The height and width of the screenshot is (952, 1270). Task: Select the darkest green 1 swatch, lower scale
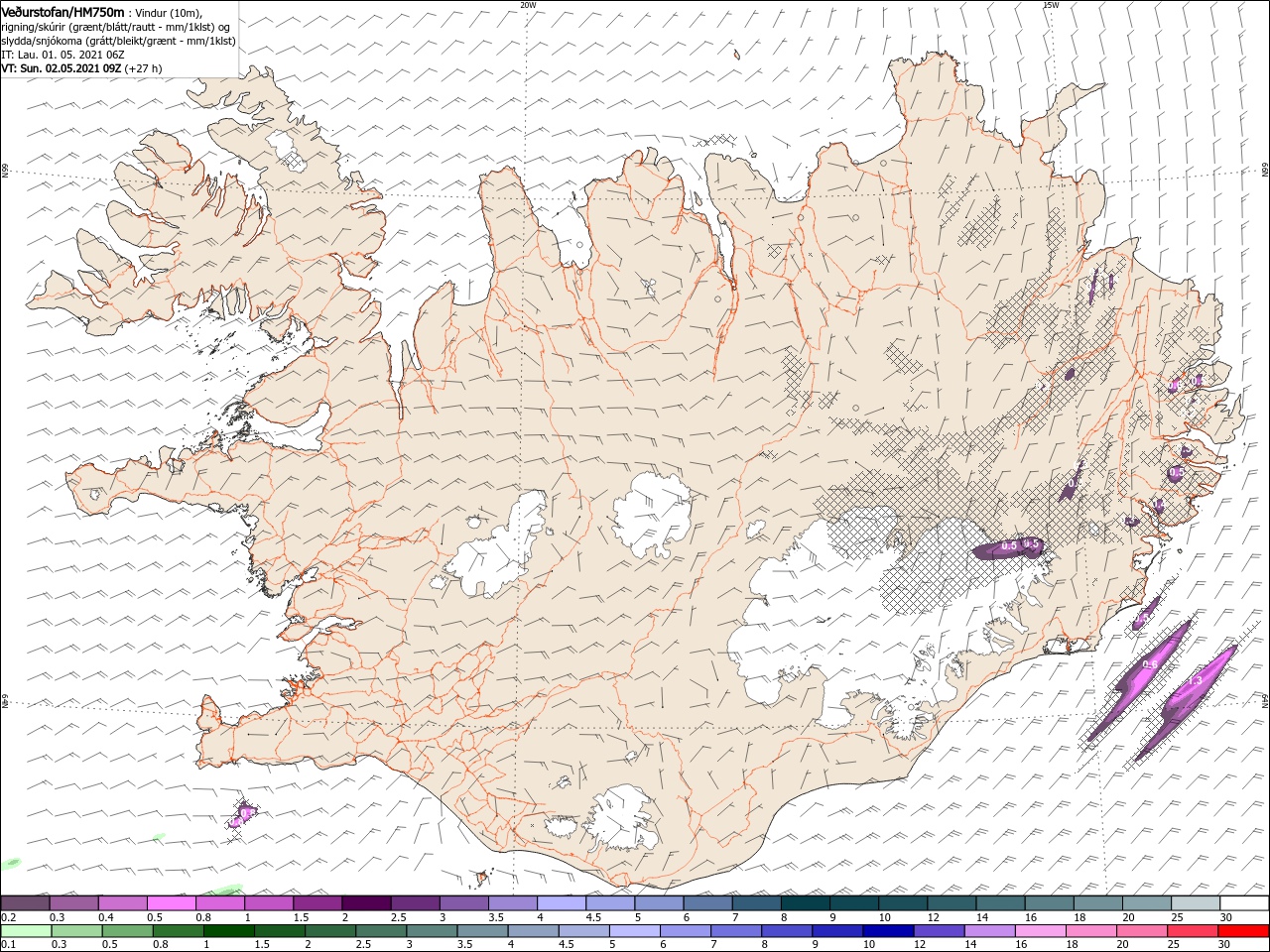point(229,931)
